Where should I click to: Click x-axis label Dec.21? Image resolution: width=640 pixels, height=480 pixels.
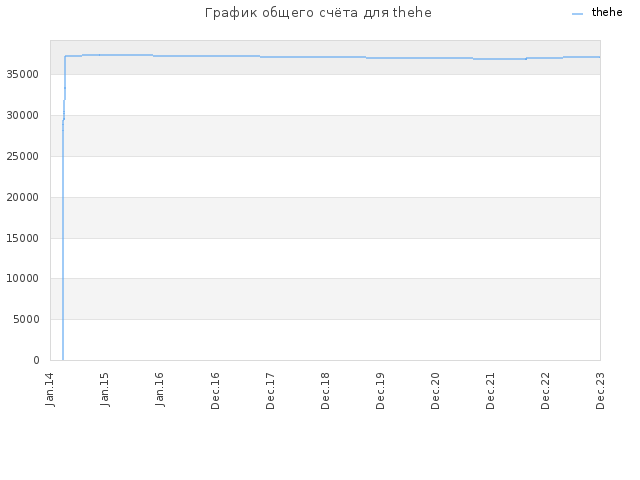pyautogui.click(x=490, y=391)
